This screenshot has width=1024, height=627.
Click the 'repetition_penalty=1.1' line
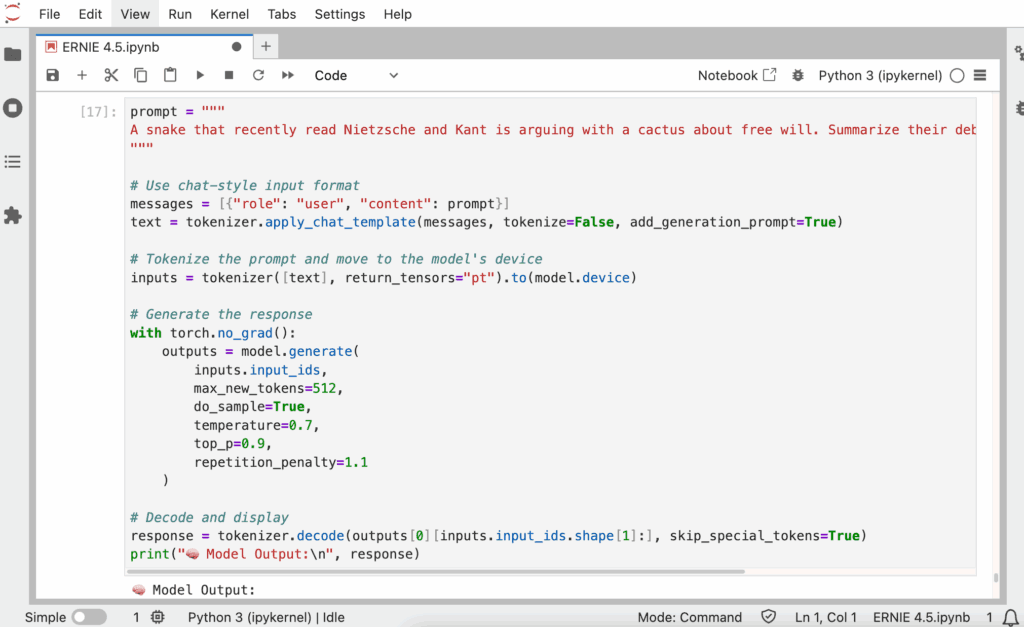coord(281,462)
